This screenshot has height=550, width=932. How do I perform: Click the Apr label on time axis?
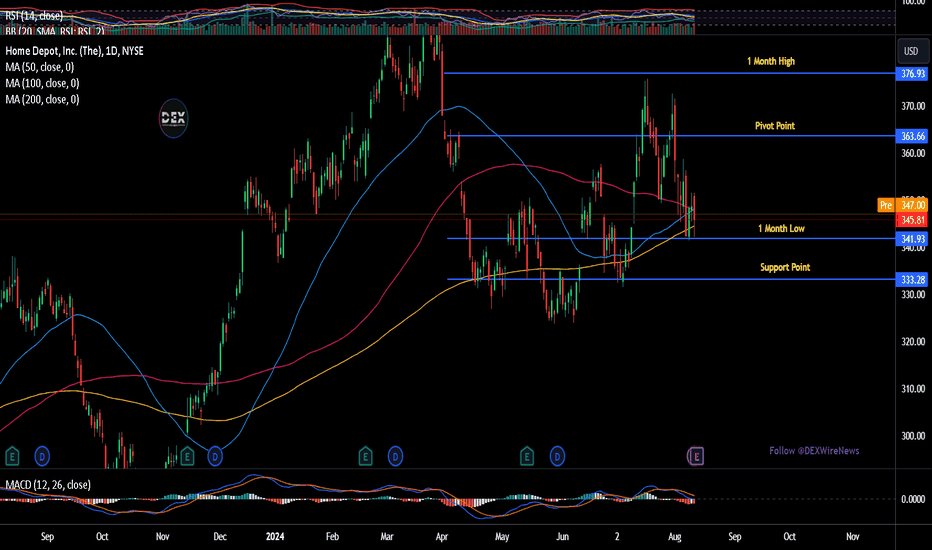coord(442,536)
